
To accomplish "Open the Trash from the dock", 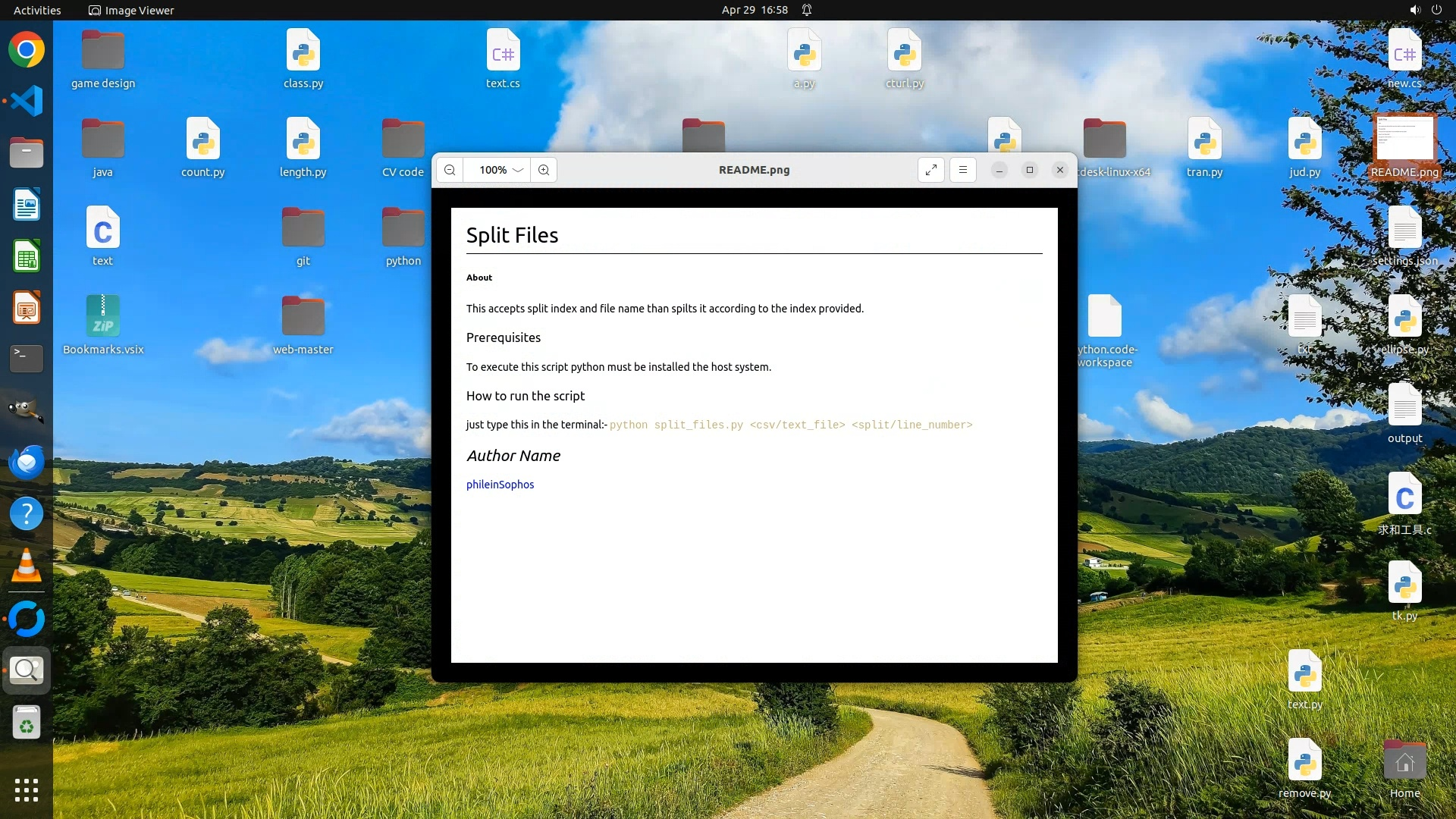I will coord(27,722).
